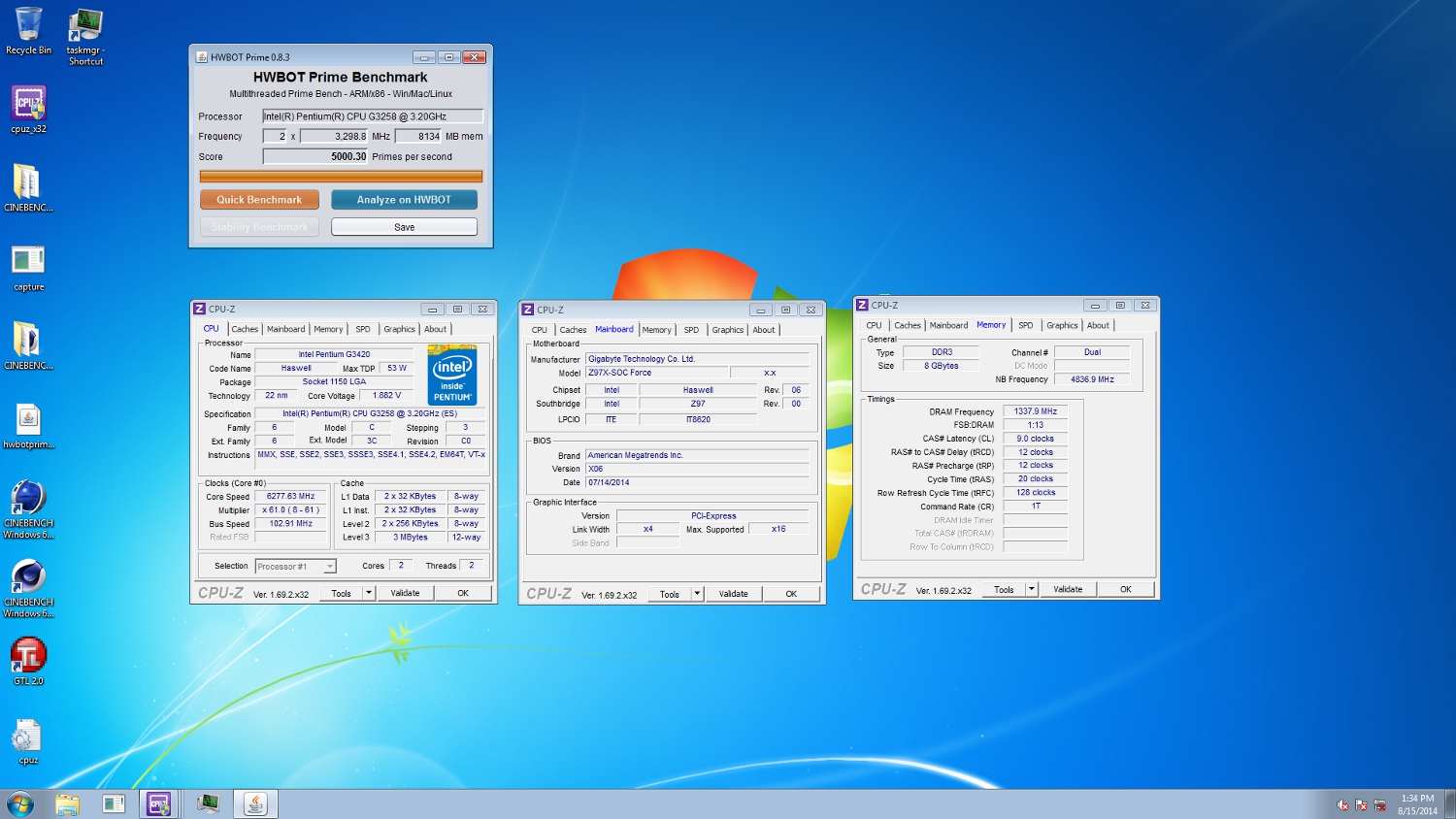Screen dimensions: 1456x819
Task: Click the CPU-Z taskbar icon
Action: (x=158, y=803)
